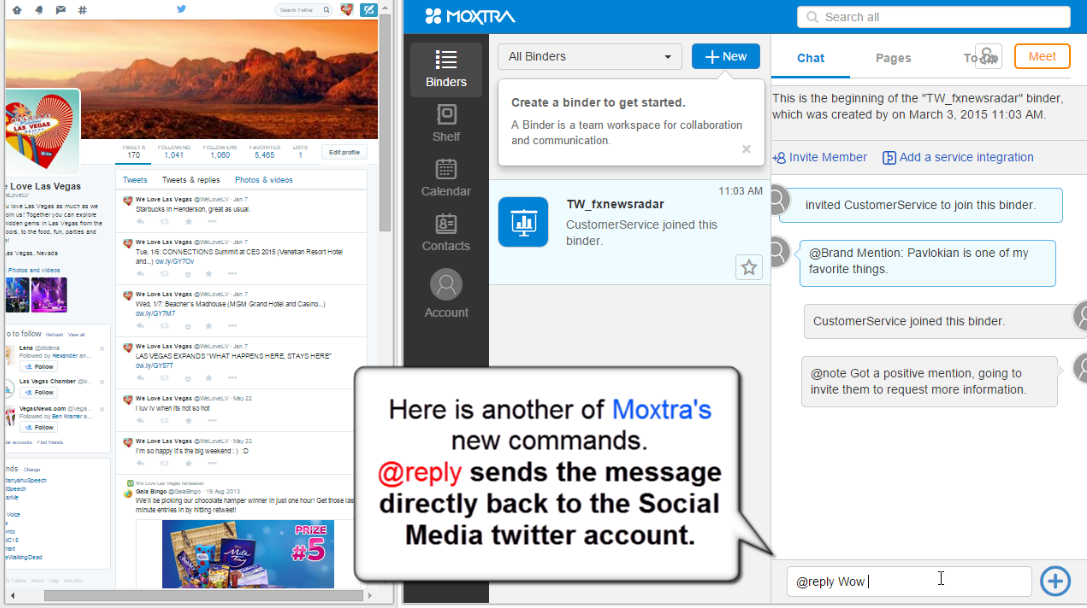Open the Photos & videos tab
1087x608 pixels.
click(263, 180)
